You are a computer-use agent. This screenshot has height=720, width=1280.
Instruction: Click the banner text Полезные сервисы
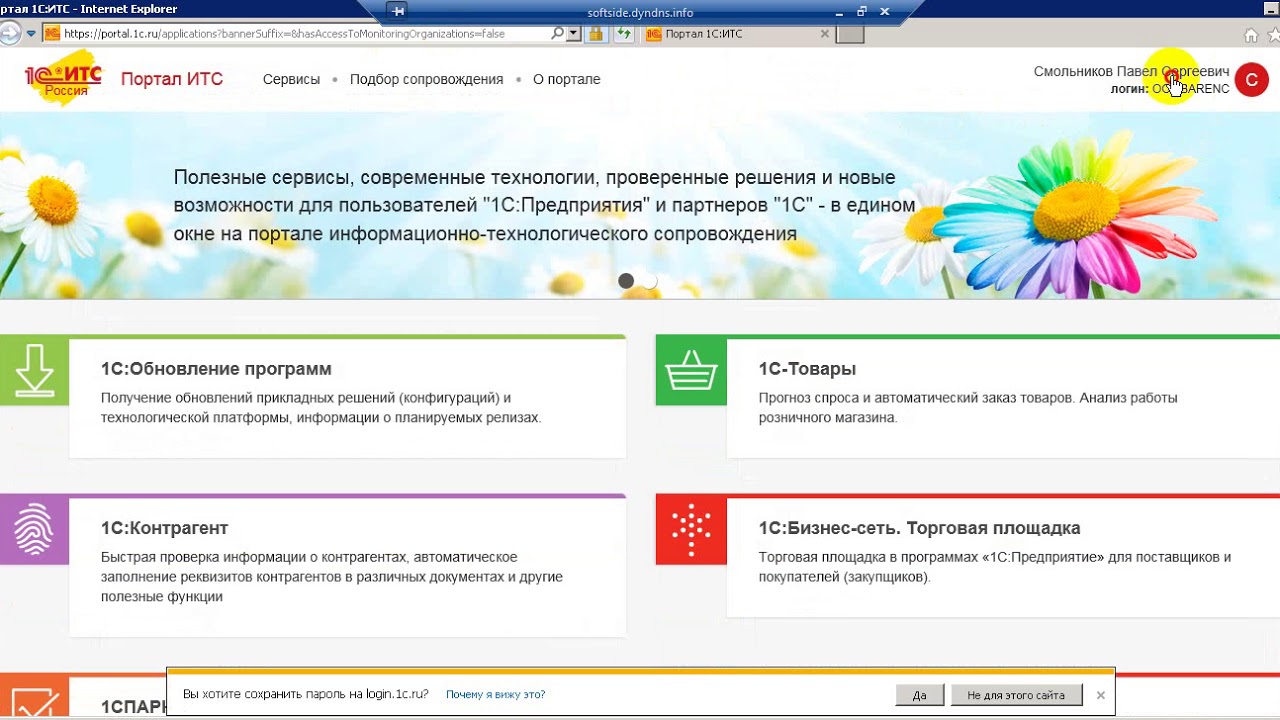544,206
